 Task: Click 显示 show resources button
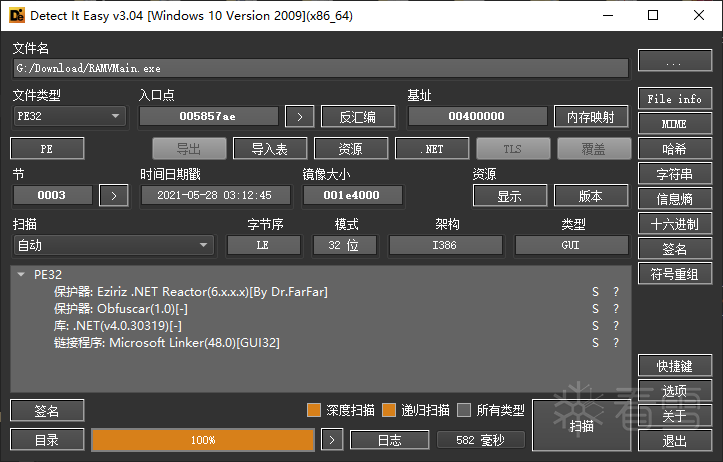tap(510, 196)
